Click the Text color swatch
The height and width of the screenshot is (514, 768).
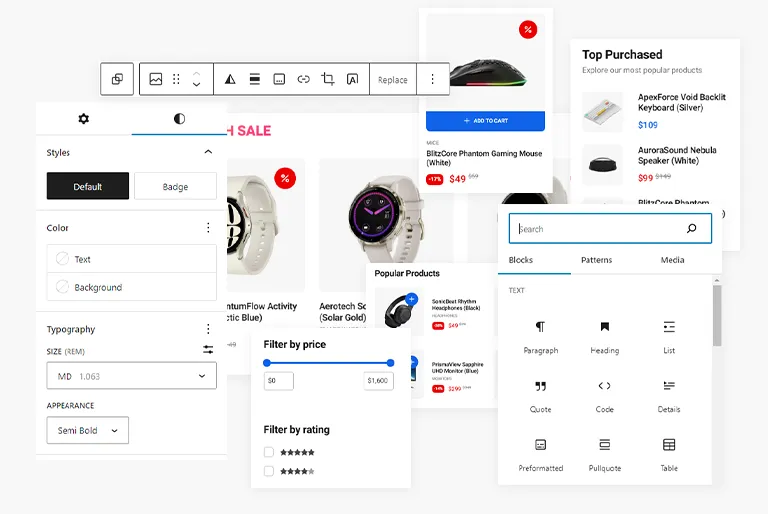pyautogui.click(x=63, y=259)
